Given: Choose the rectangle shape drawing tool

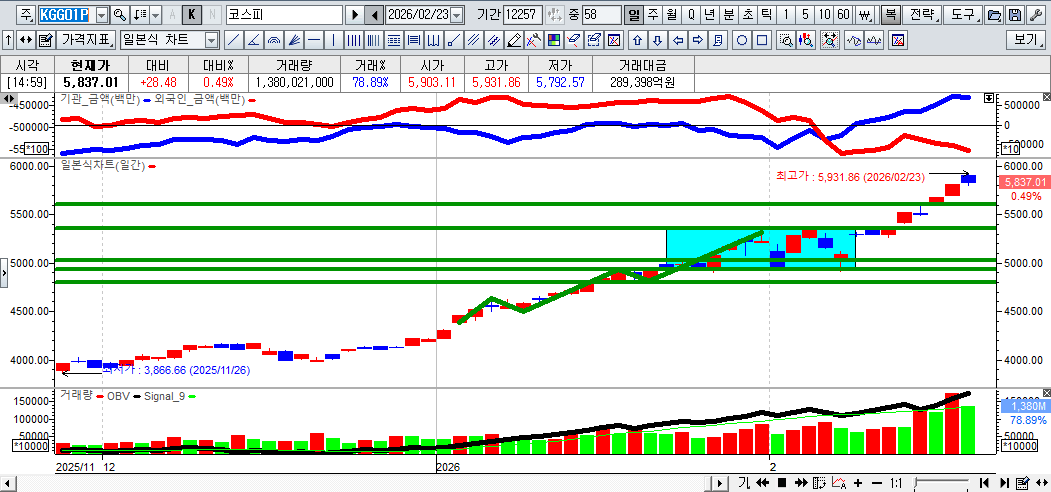Looking at the screenshot, I should [762, 40].
